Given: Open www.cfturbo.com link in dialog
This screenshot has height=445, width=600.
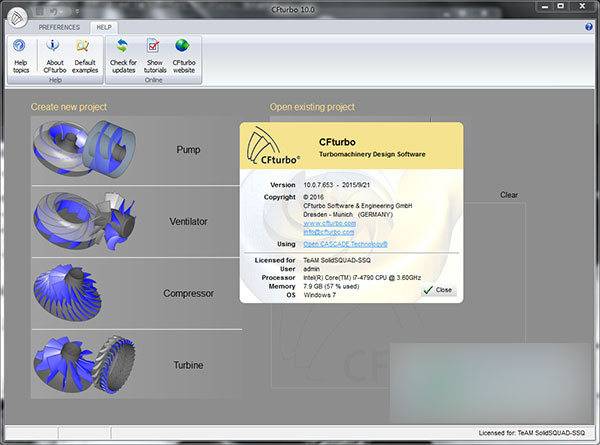Looking at the screenshot, I should pos(329,223).
